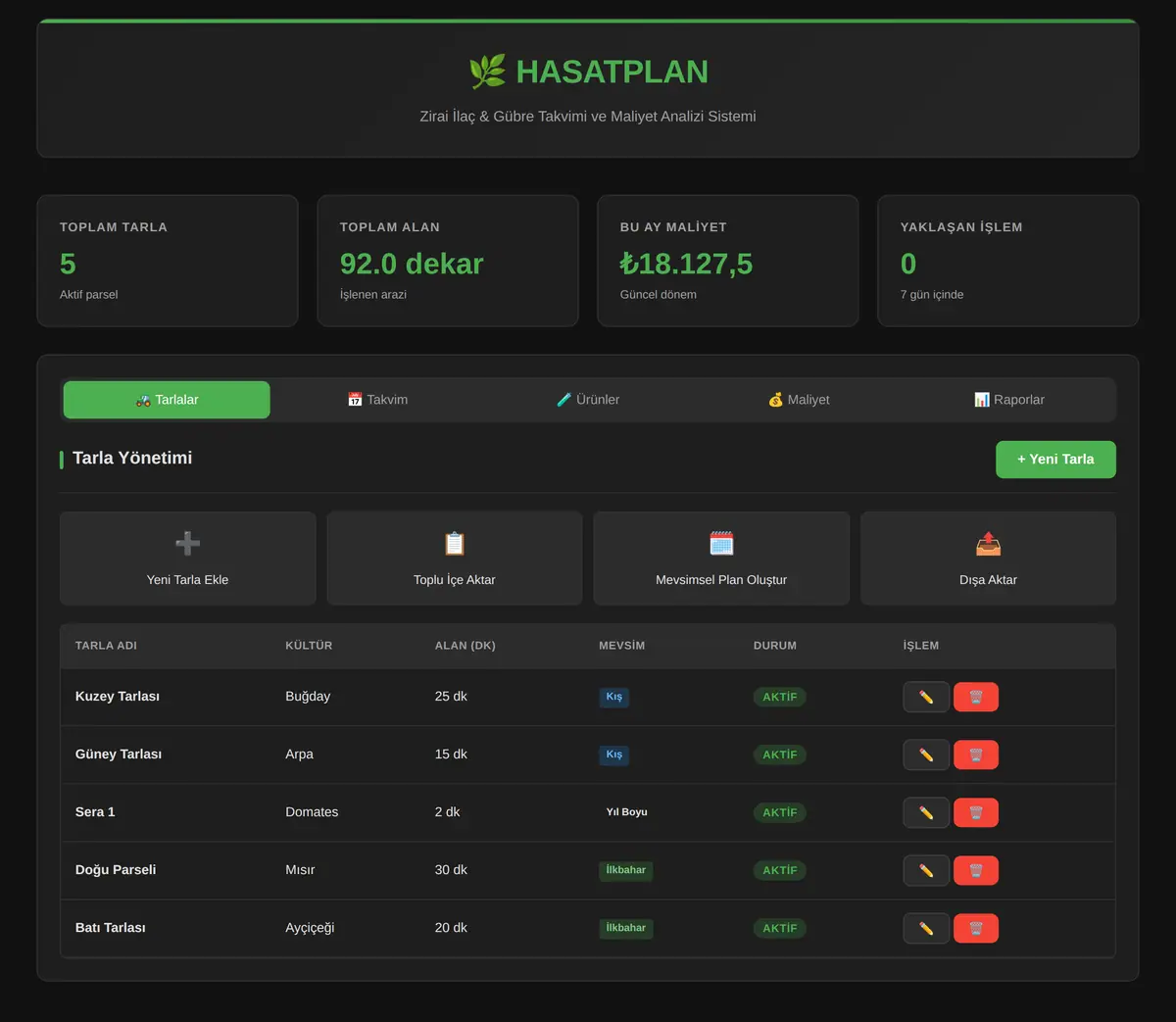Viewport: 1176px width, 1022px height.
Task: Select the Doğu Parseli row name
Action: (x=116, y=870)
